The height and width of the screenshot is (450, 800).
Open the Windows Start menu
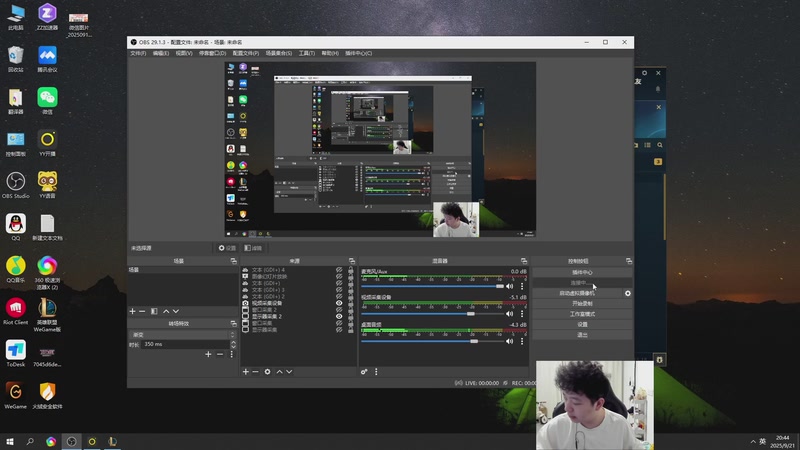(x=10, y=441)
